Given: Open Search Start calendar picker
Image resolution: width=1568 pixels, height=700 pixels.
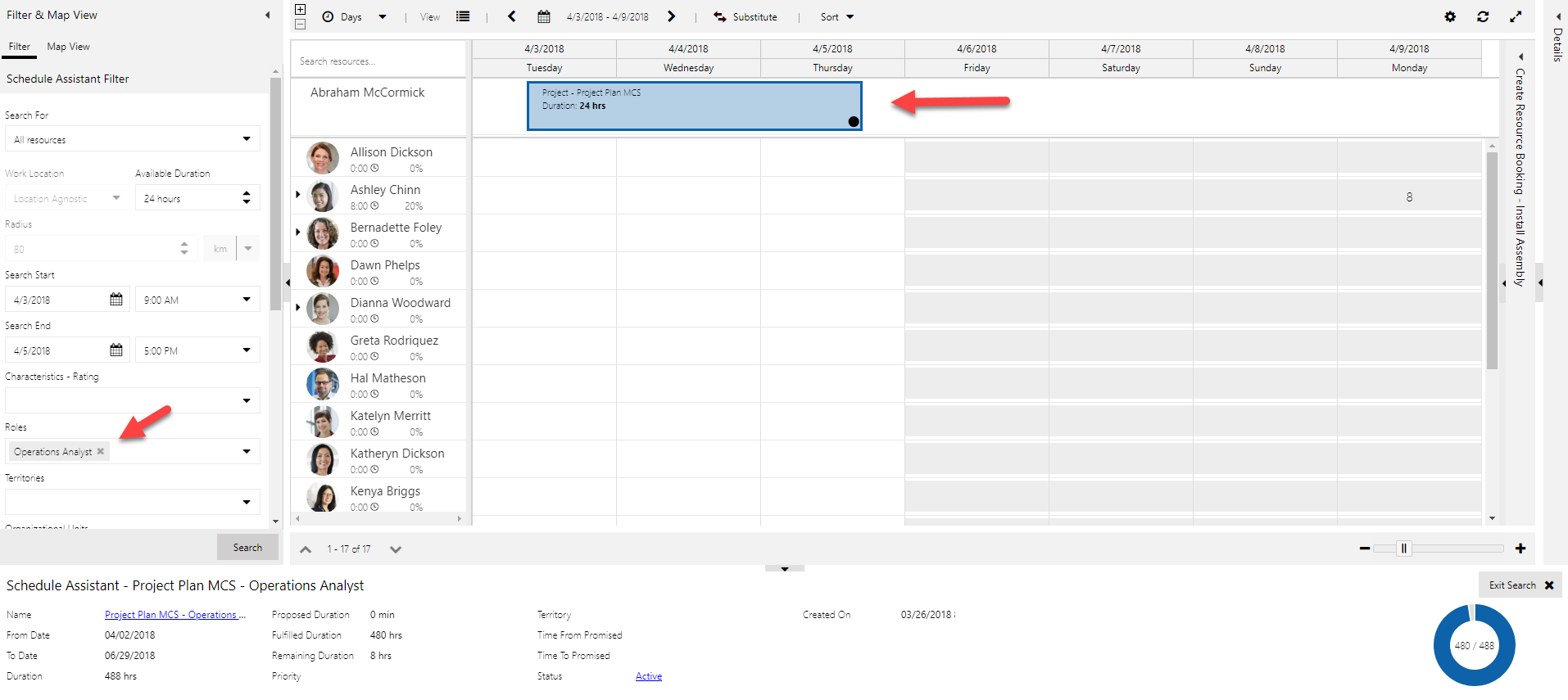Looking at the screenshot, I should click(x=116, y=300).
